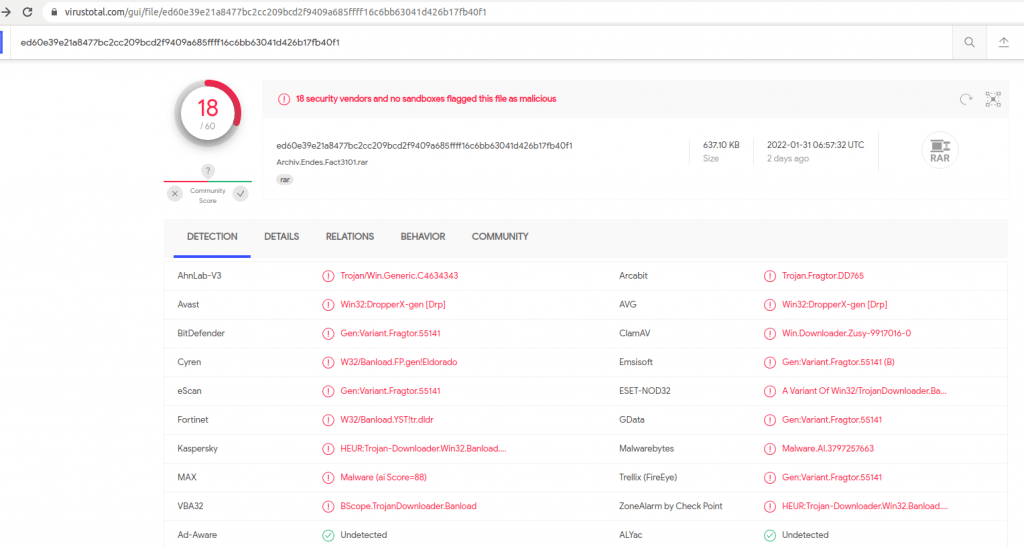This screenshot has height=548, width=1024.
Task: Click the AVG Win32:DropperX-gen [Drp] result
Action: [x=835, y=304]
